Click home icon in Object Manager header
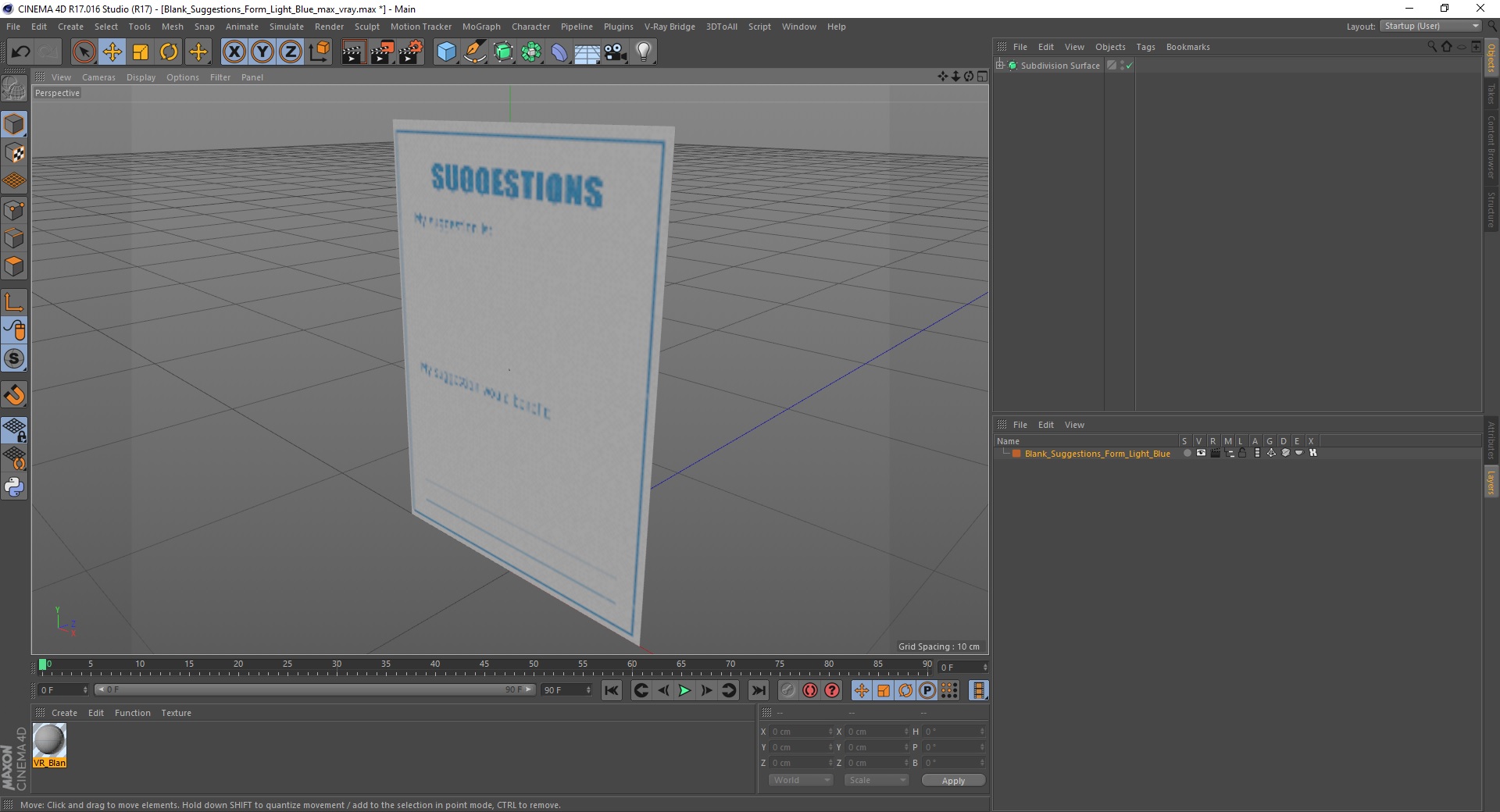This screenshot has height=812, width=1500. pyautogui.click(x=1446, y=47)
